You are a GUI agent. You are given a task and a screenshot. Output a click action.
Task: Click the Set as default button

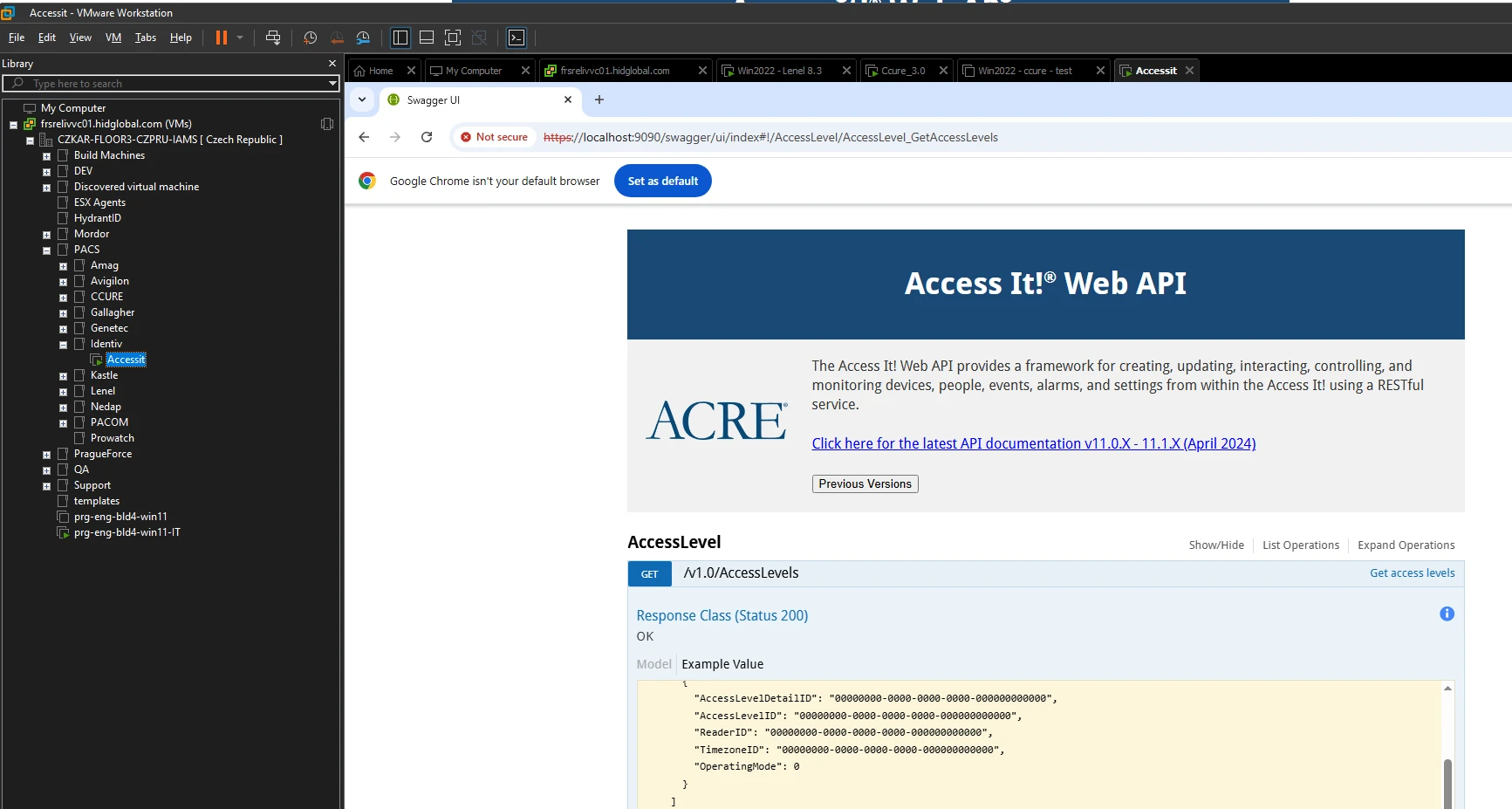coord(662,182)
